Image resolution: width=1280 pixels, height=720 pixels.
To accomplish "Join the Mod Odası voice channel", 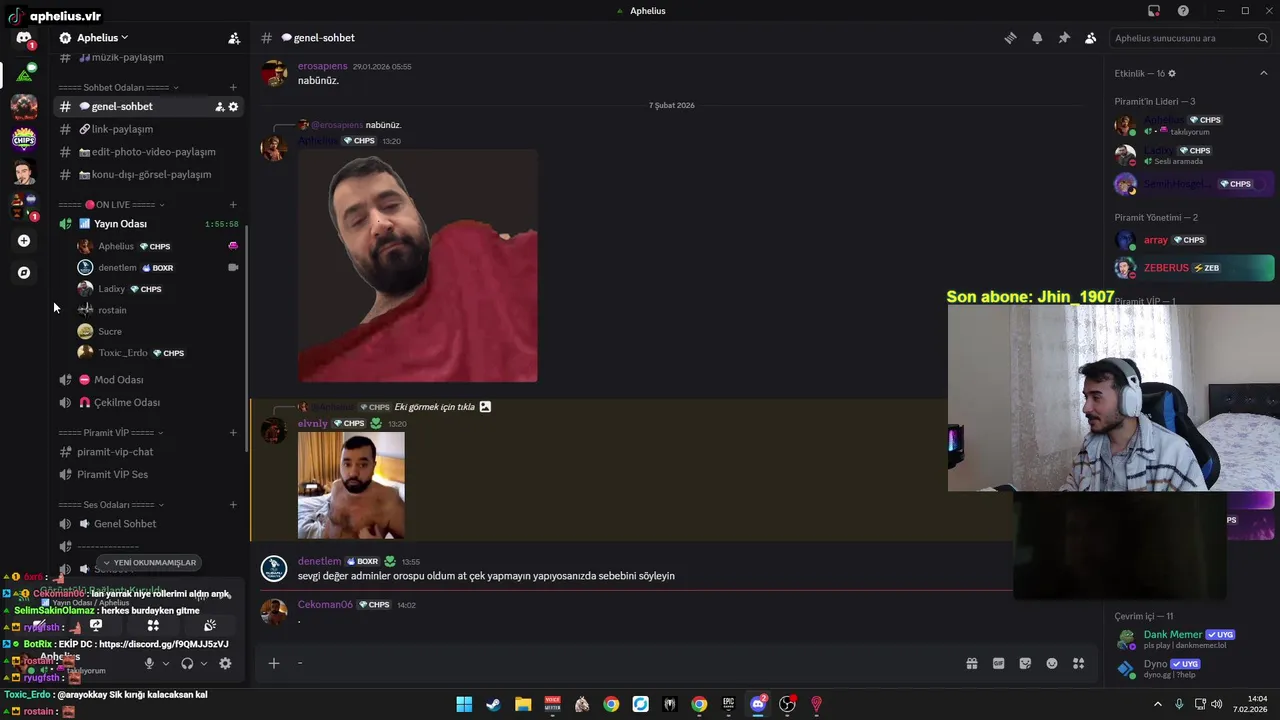I will pyautogui.click(x=150, y=380).
